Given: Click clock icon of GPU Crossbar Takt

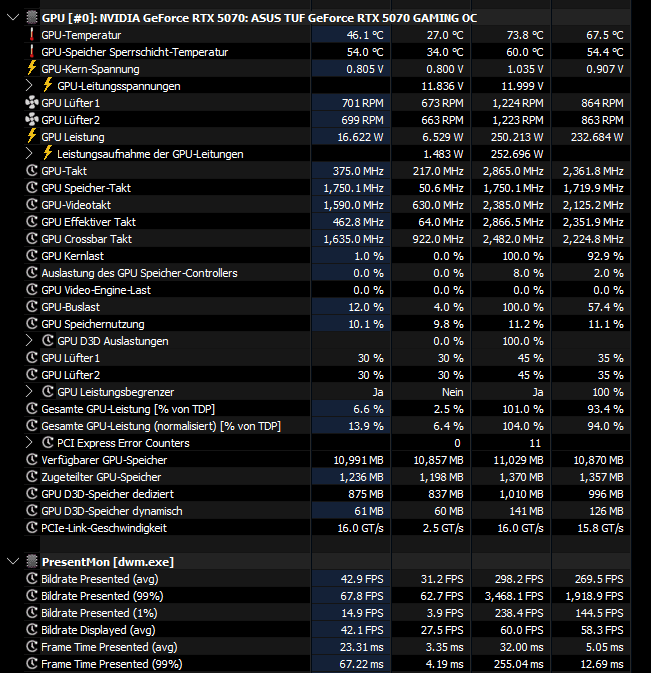Looking at the screenshot, I should (32, 239).
